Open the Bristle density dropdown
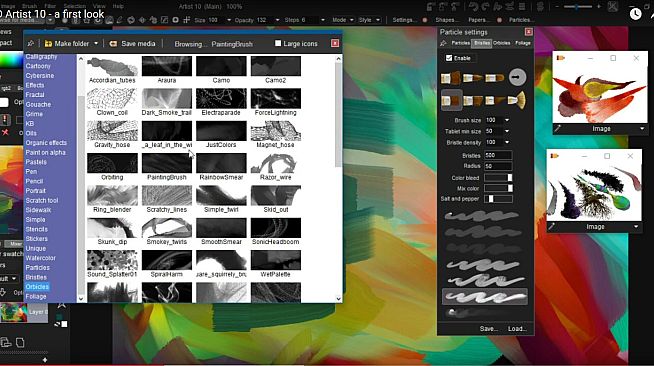Image resolution: width=654 pixels, height=366 pixels. (507, 142)
